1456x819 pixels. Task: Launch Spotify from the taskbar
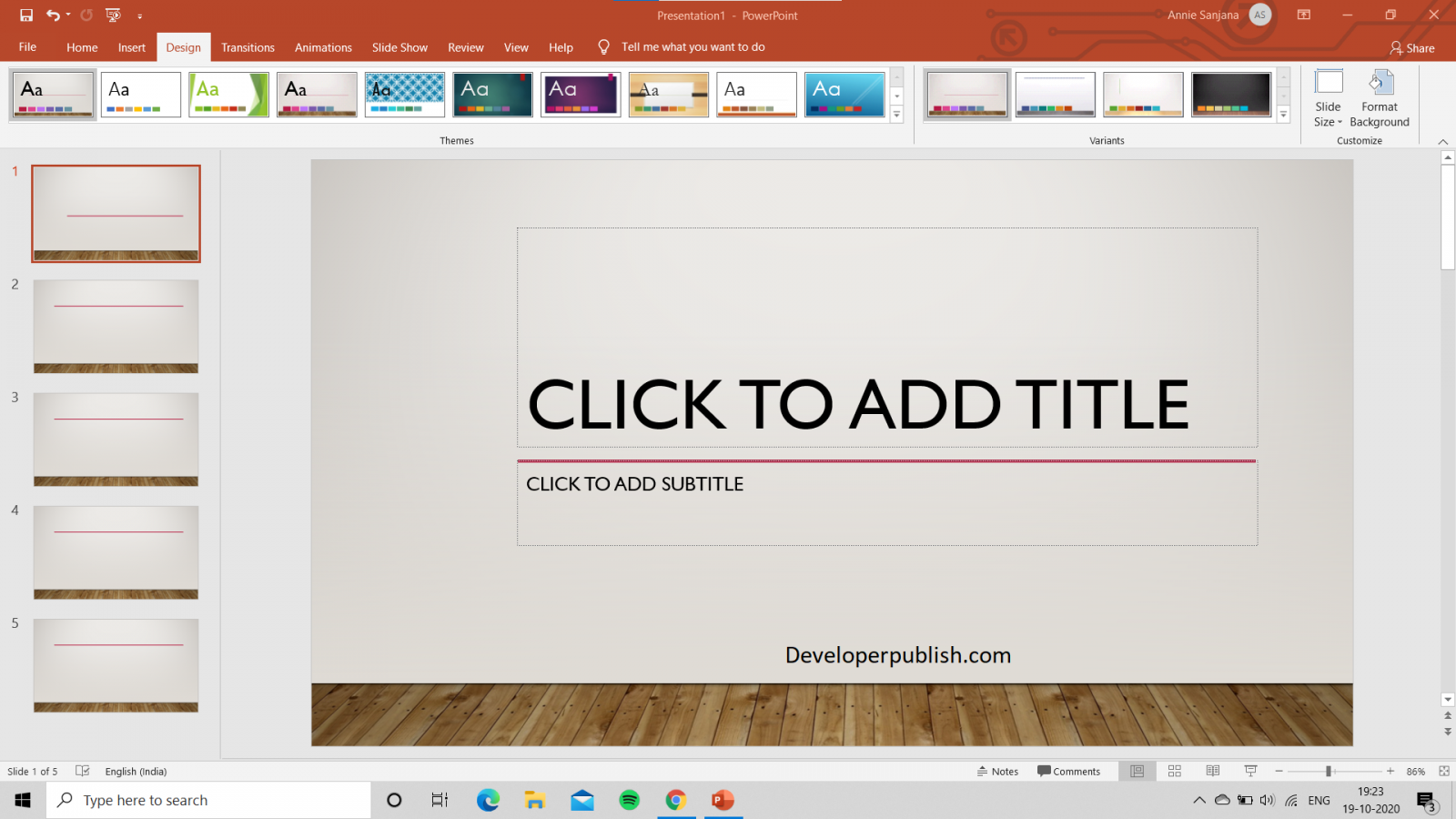[630, 800]
